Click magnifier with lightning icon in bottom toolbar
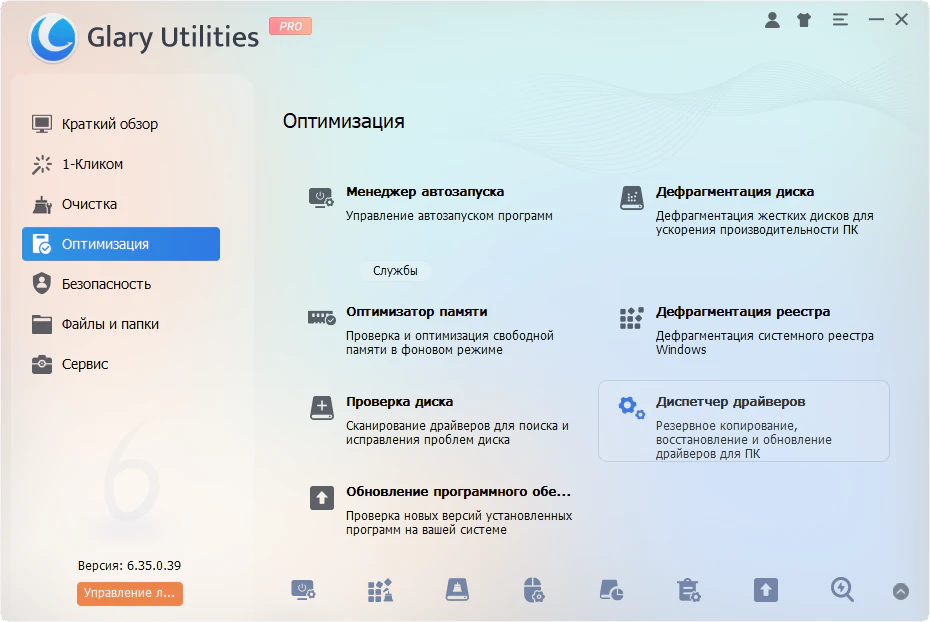The width and height of the screenshot is (930, 622). point(842,591)
